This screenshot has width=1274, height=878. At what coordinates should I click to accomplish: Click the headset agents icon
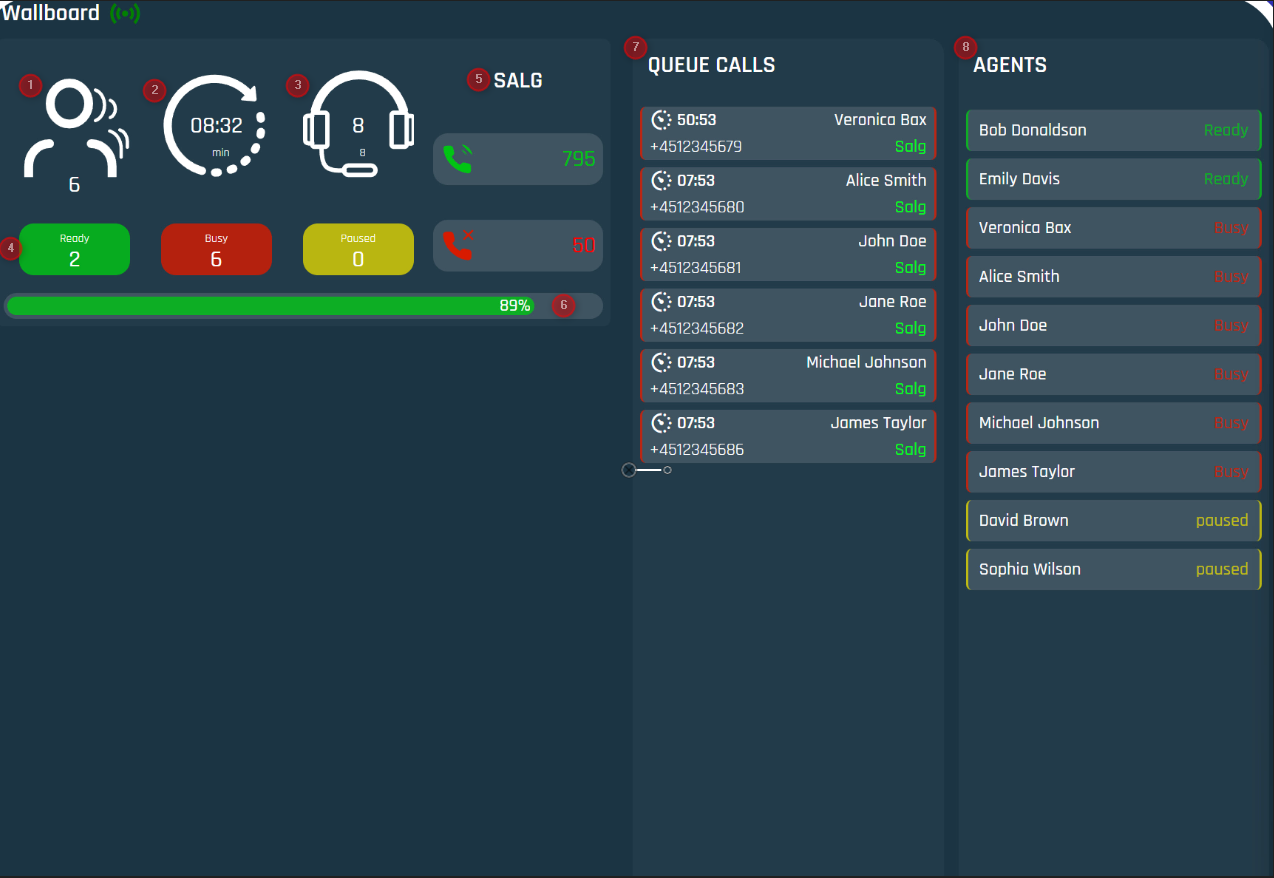click(358, 124)
